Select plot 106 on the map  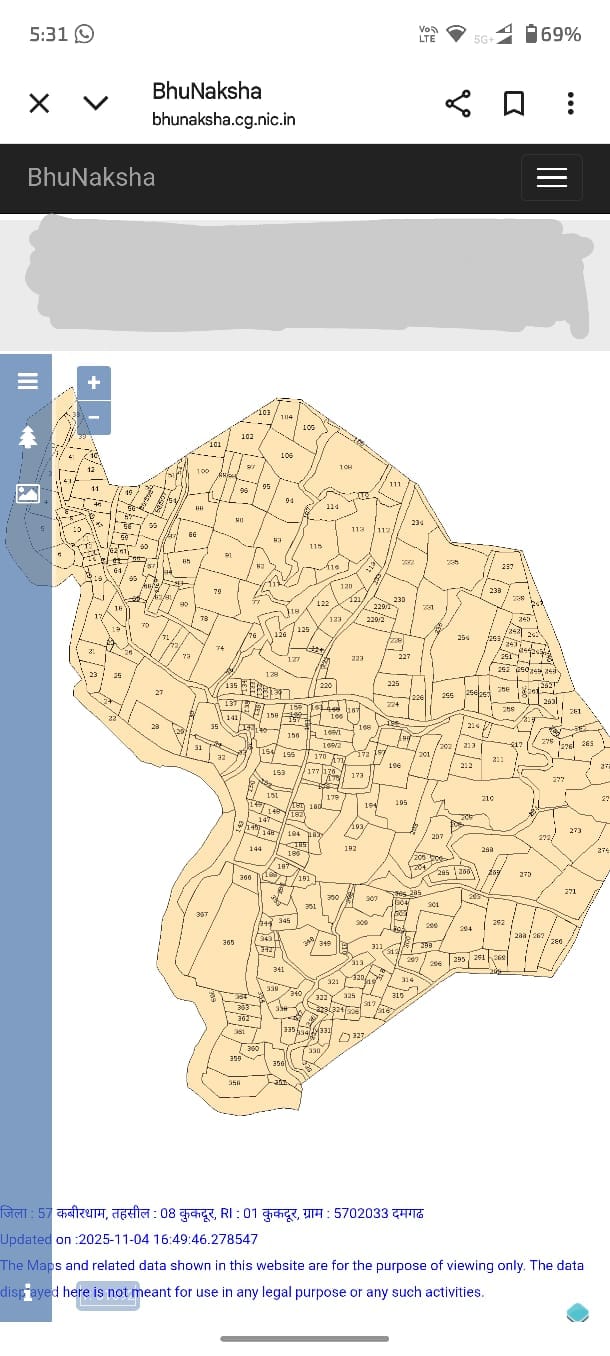point(287,456)
